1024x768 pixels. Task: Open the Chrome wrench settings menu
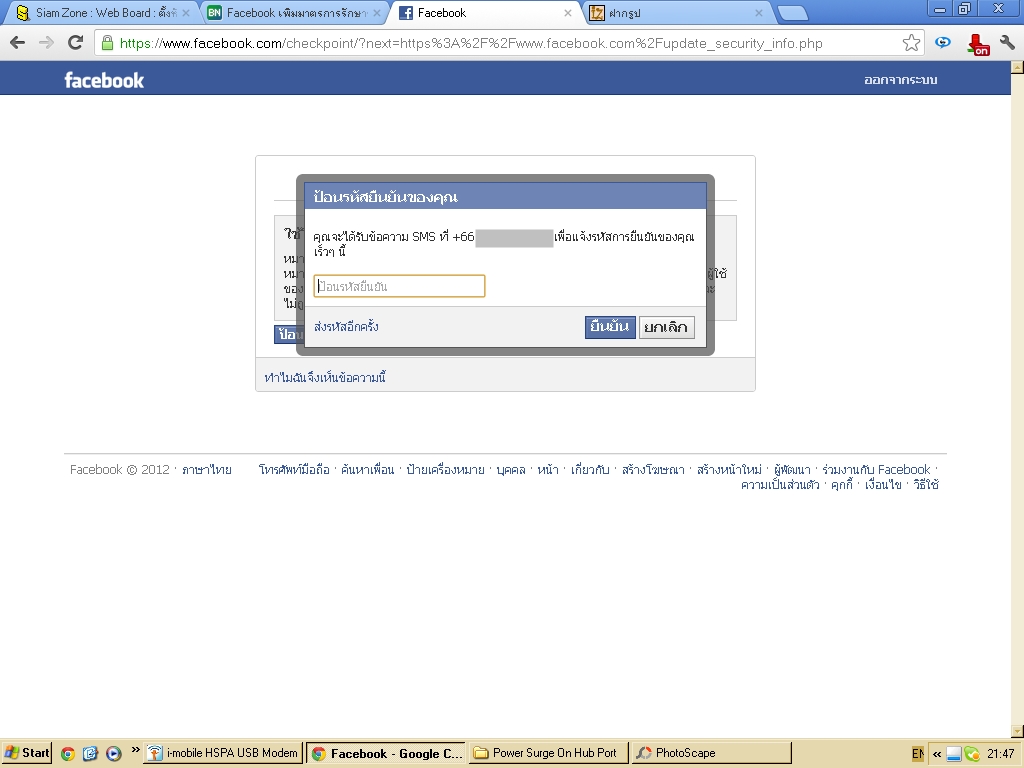1007,43
